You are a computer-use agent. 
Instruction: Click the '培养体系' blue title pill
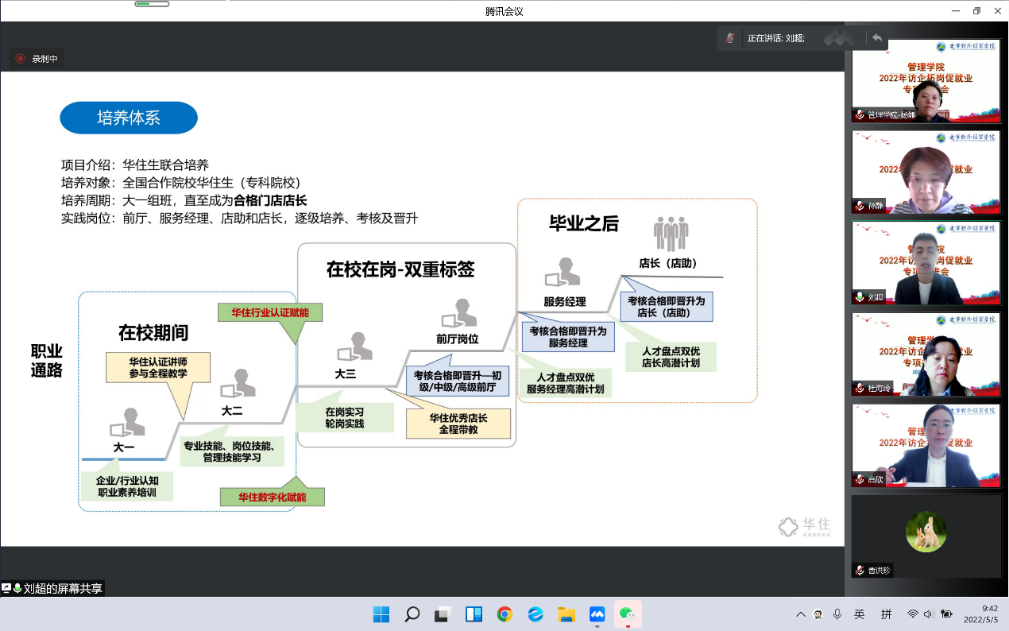[x=129, y=118]
